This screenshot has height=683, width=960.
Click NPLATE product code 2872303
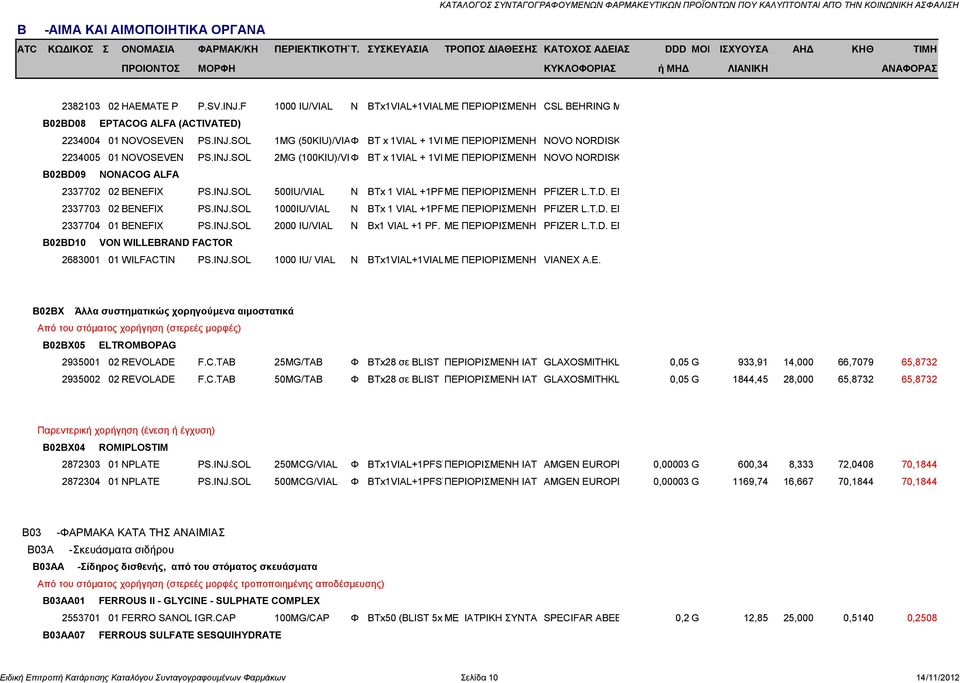point(81,465)
